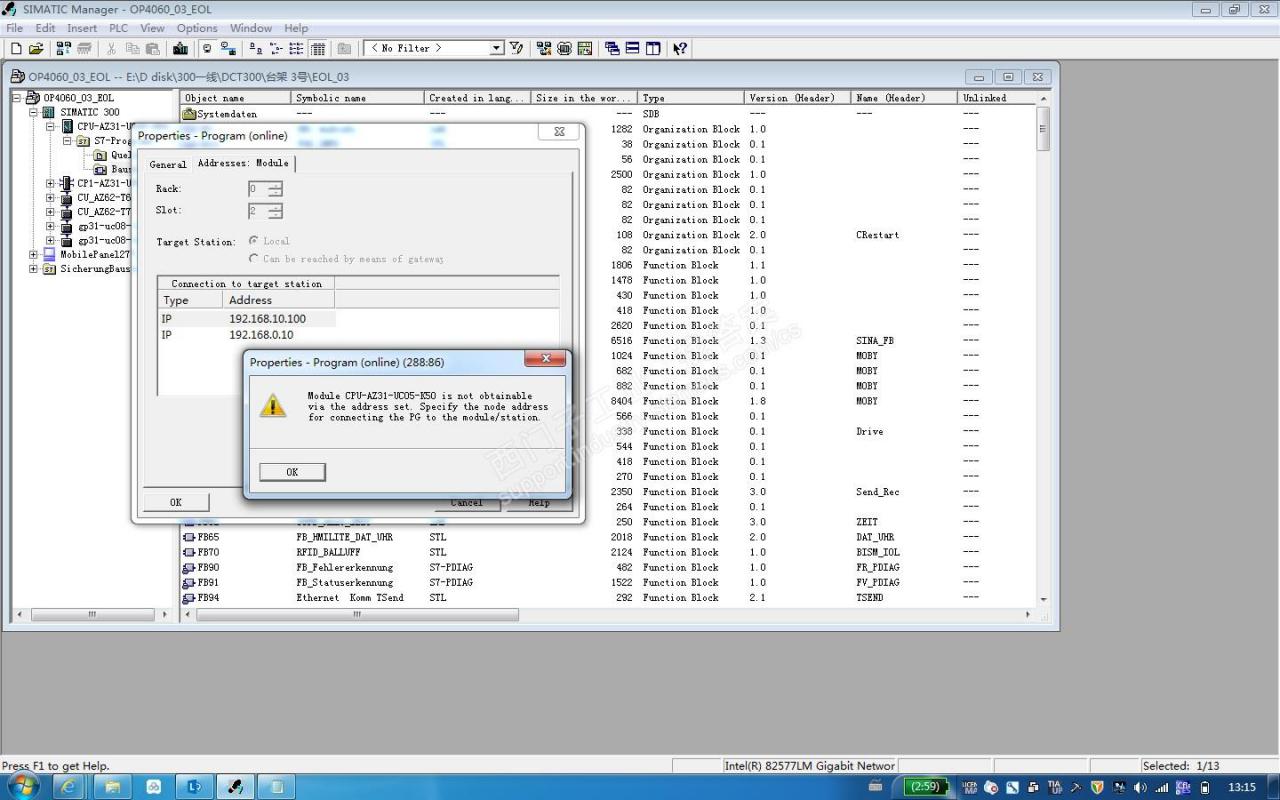The image size is (1280, 800).
Task: Switch to Details view icon
Action: 318,48
